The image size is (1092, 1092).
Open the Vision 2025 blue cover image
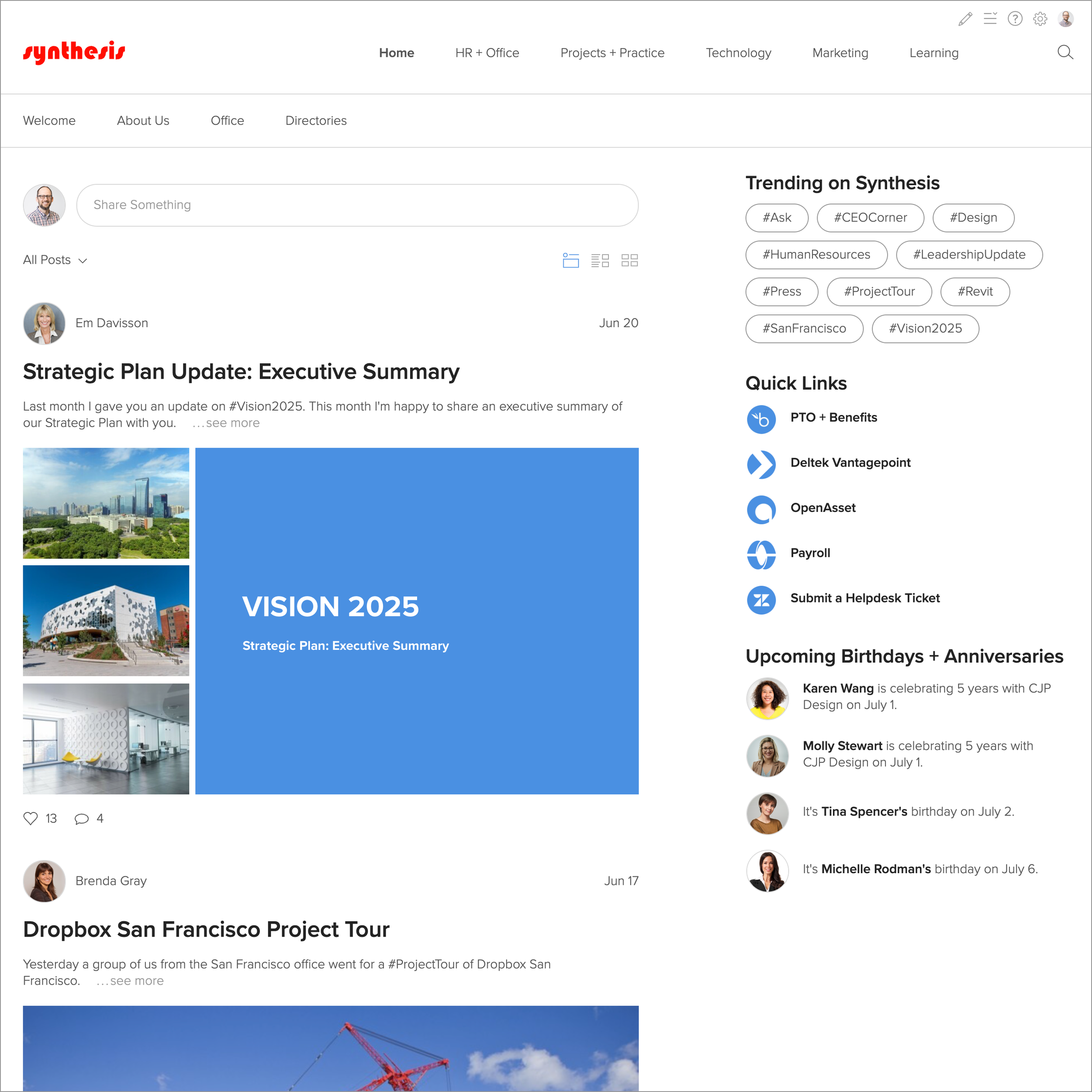tap(417, 621)
